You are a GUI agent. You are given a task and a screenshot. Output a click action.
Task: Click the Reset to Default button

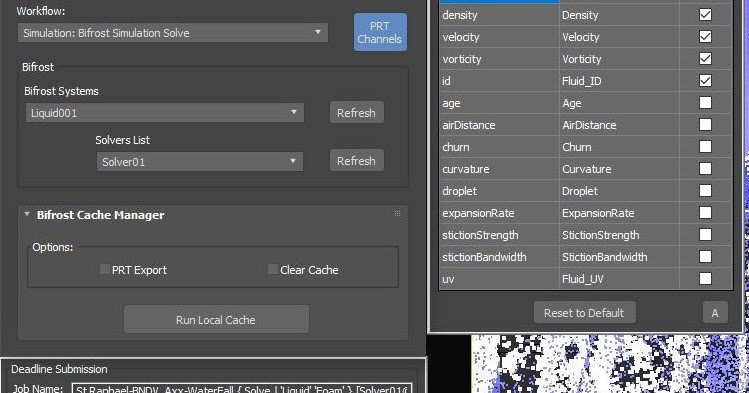tap(584, 313)
